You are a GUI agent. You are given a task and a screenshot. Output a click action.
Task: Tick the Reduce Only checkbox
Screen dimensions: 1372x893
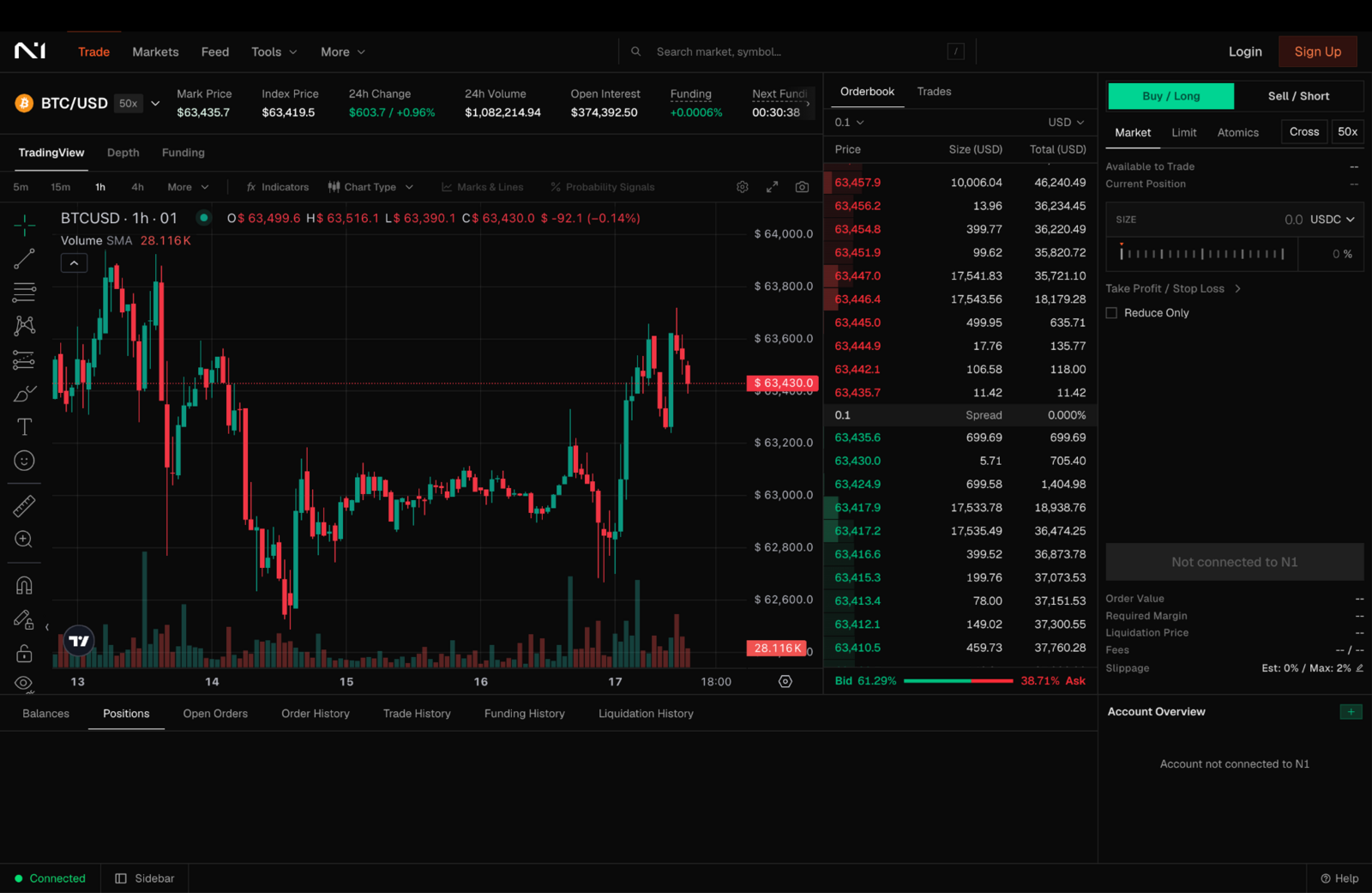[x=1111, y=313]
